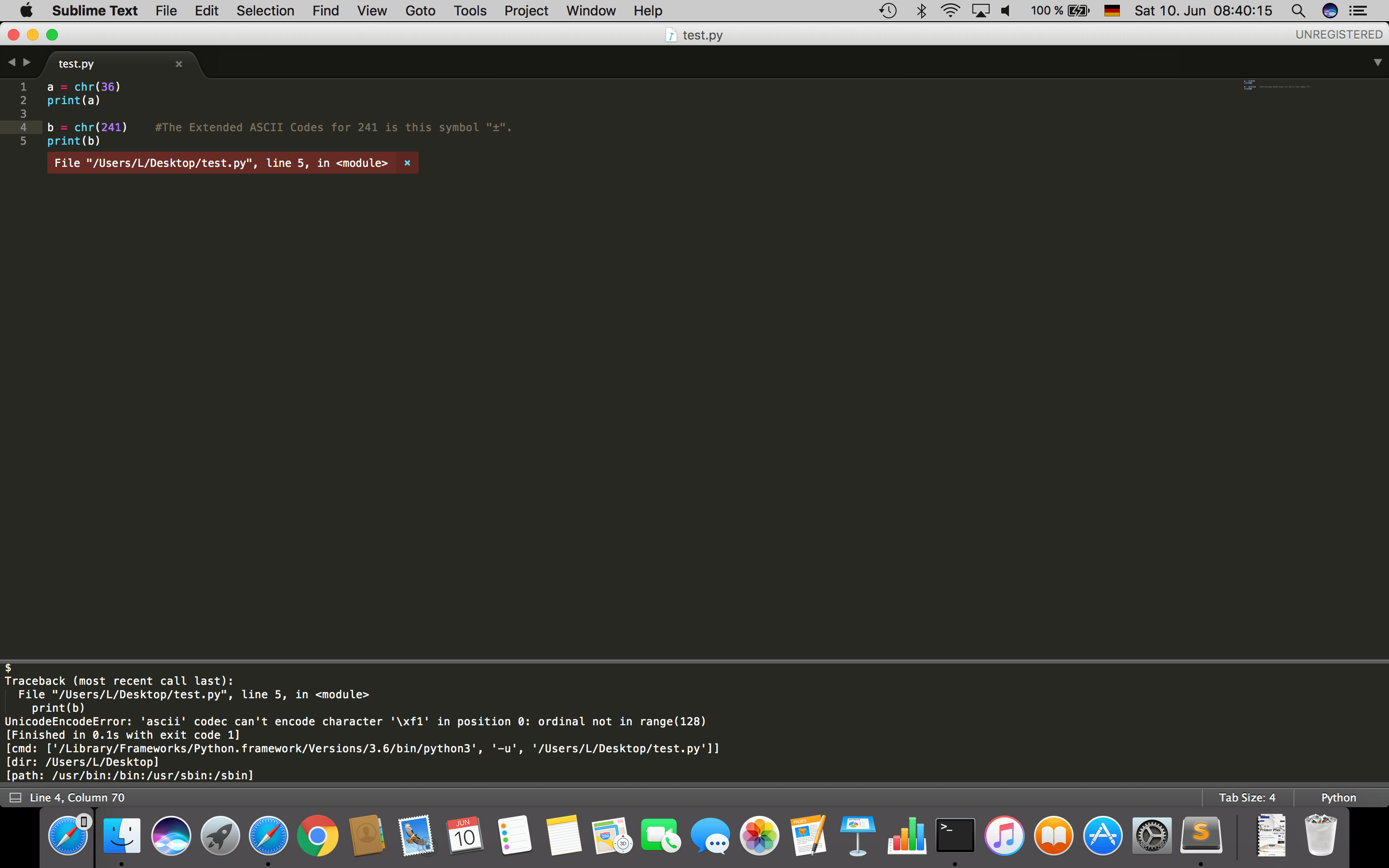Open the Tools menu
The width and height of the screenshot is (1389, 868).
(469, 10)
